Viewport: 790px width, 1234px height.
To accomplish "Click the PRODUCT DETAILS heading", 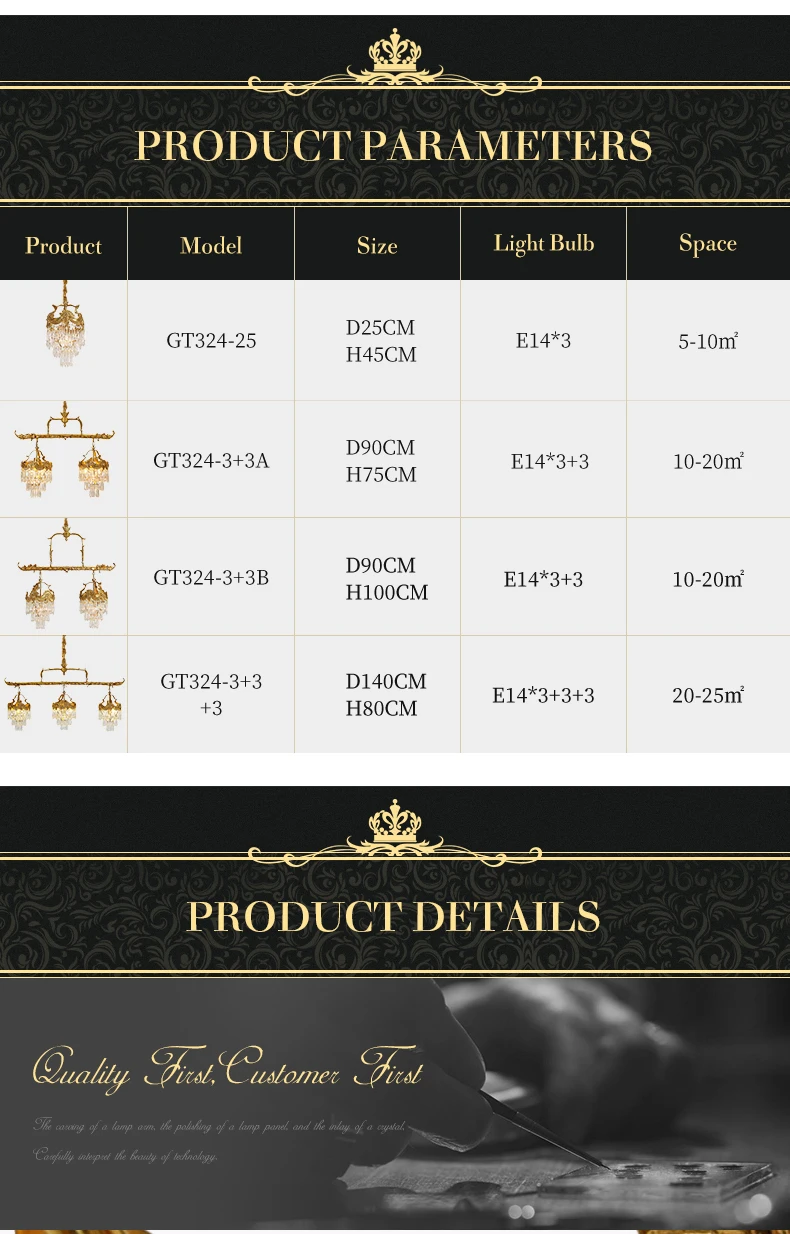I will [x=394, y=917].
